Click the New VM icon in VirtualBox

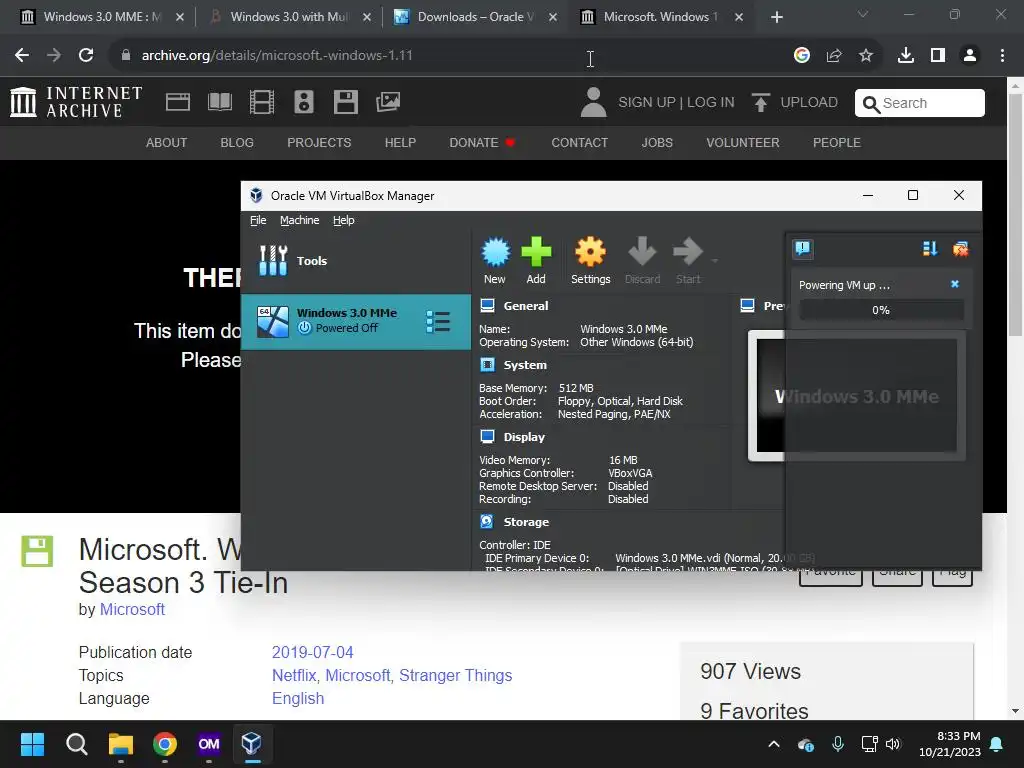click(x=495, y=261)
